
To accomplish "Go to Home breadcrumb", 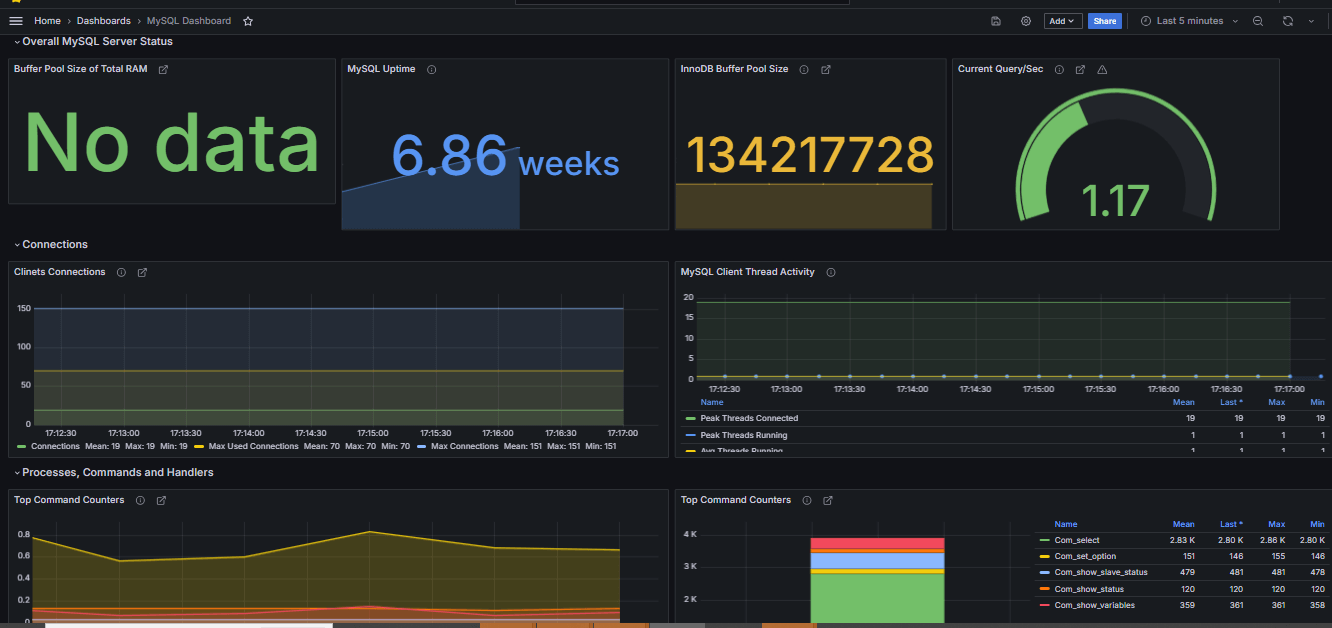I will (47, 21).
